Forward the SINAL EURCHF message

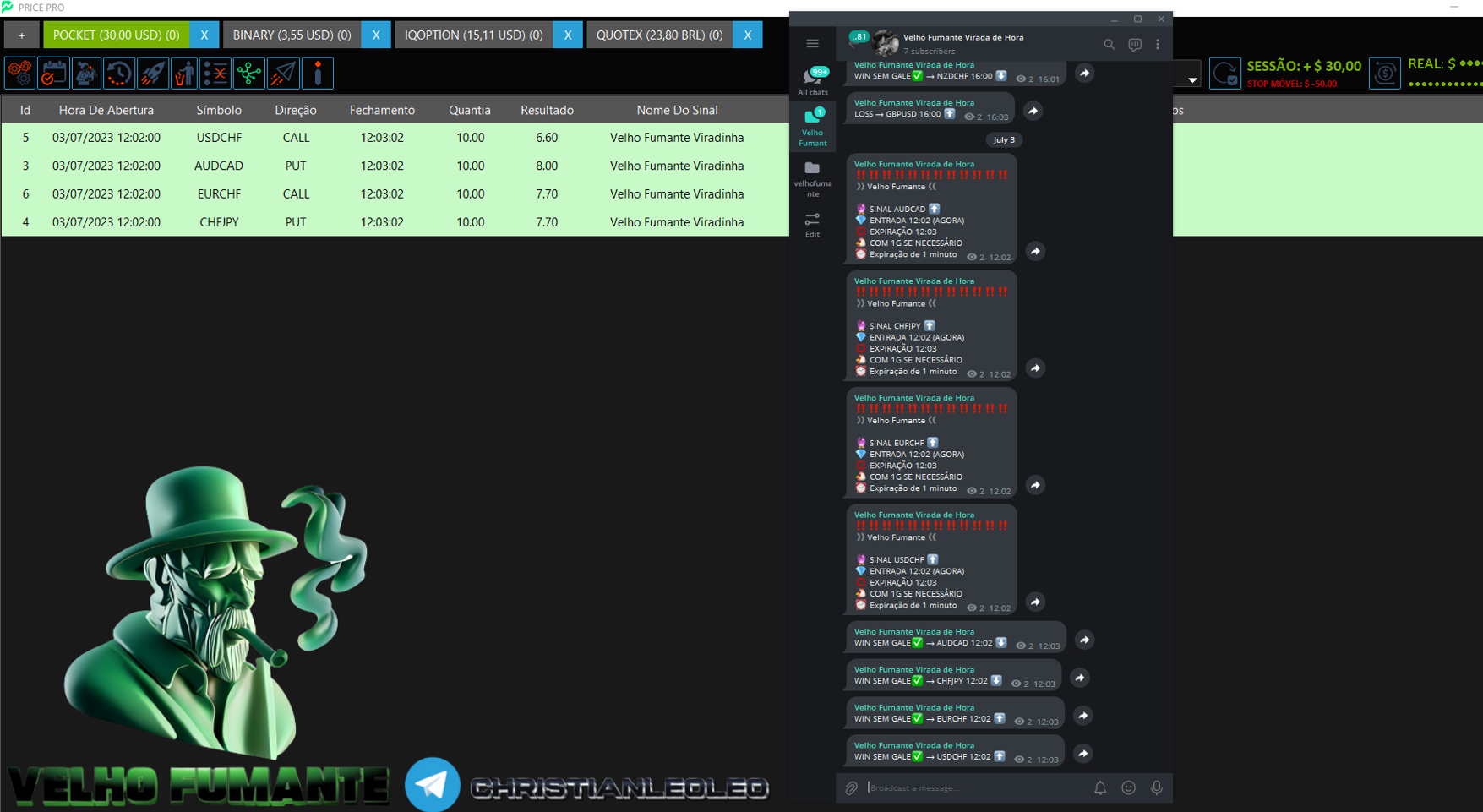pyautogui.click(x=1035, y=485)
